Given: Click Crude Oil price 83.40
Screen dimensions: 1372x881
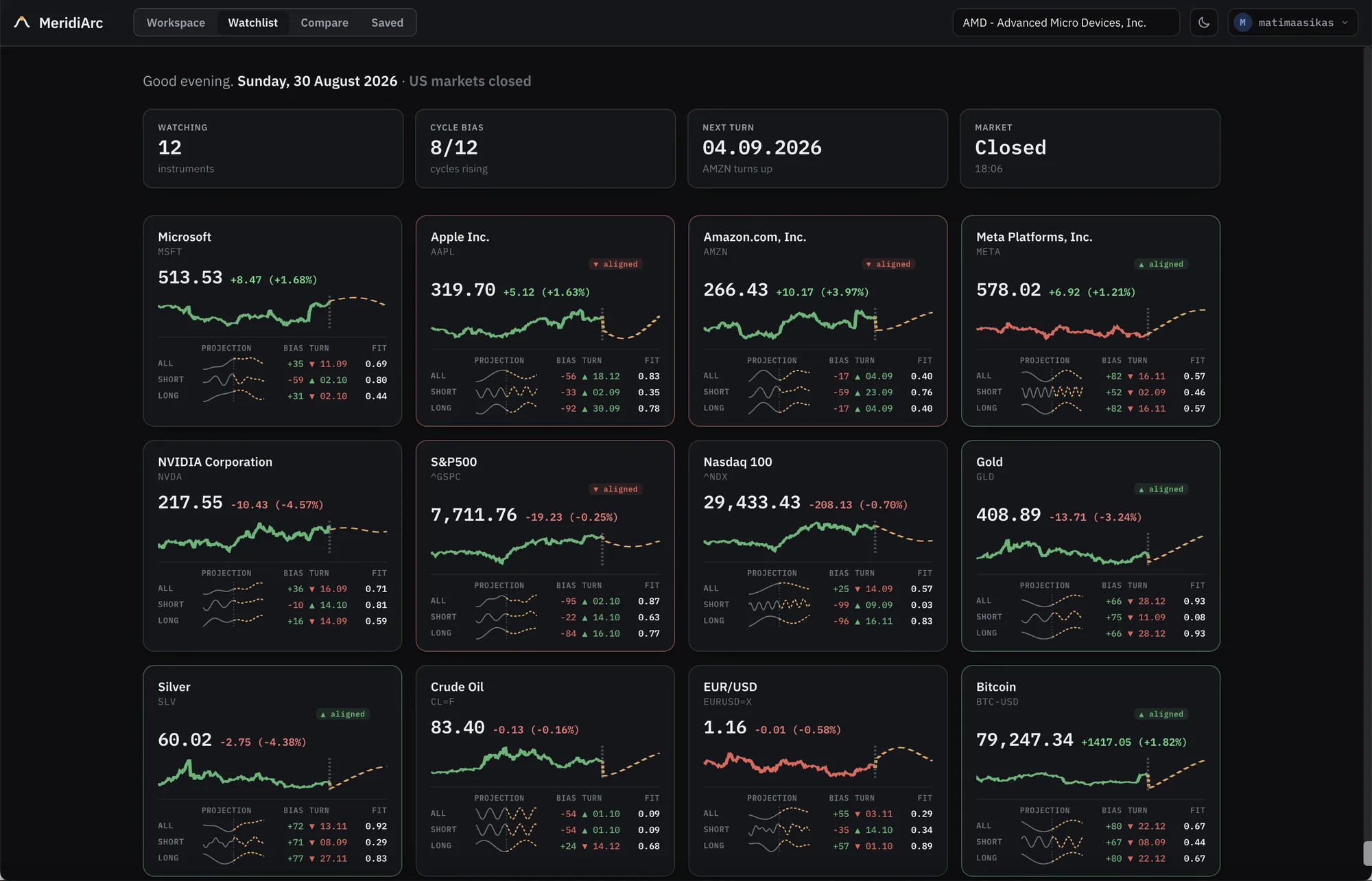Looking at the screenshot, I should (x=458, y=728).
